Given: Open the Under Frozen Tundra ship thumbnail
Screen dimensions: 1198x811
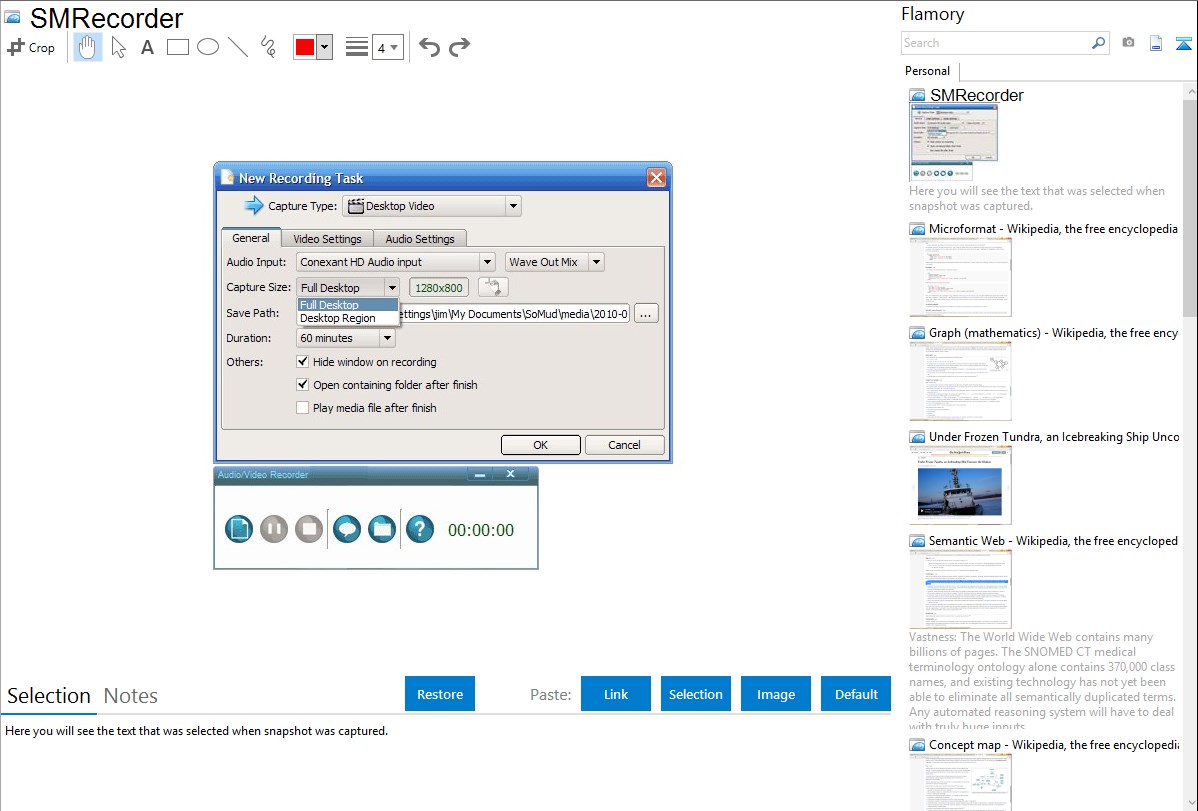Looking at the screenshot, I should pos(960,485).
